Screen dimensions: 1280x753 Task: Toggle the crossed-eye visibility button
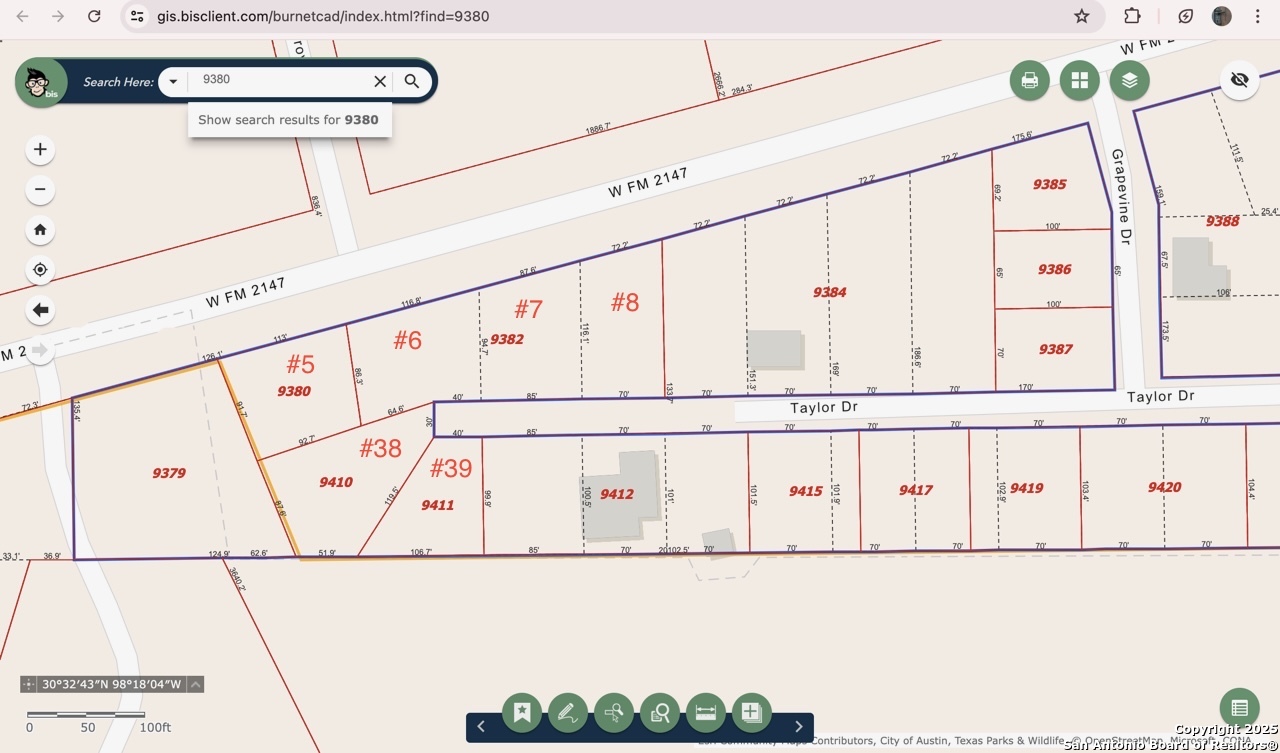coord(1239,80)
